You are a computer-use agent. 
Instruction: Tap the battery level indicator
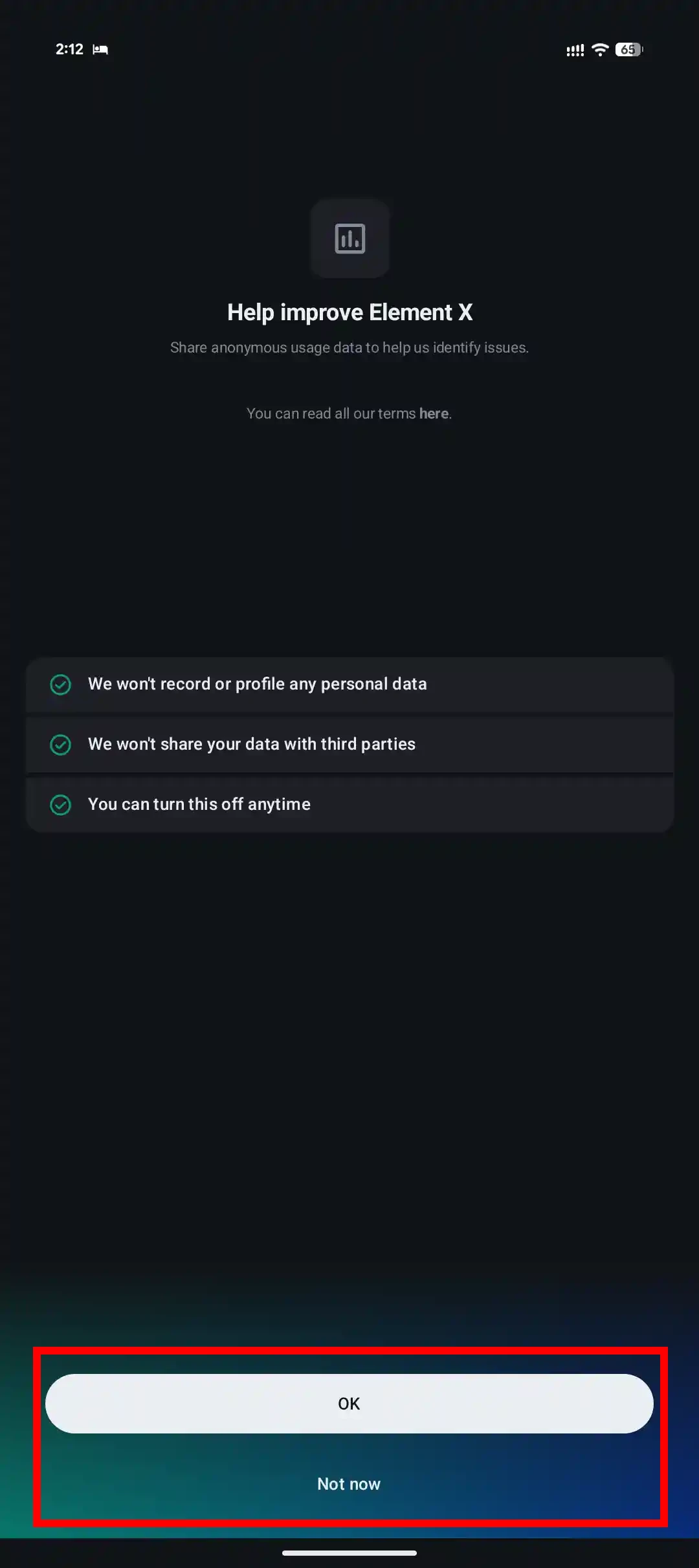pos(628,50)
